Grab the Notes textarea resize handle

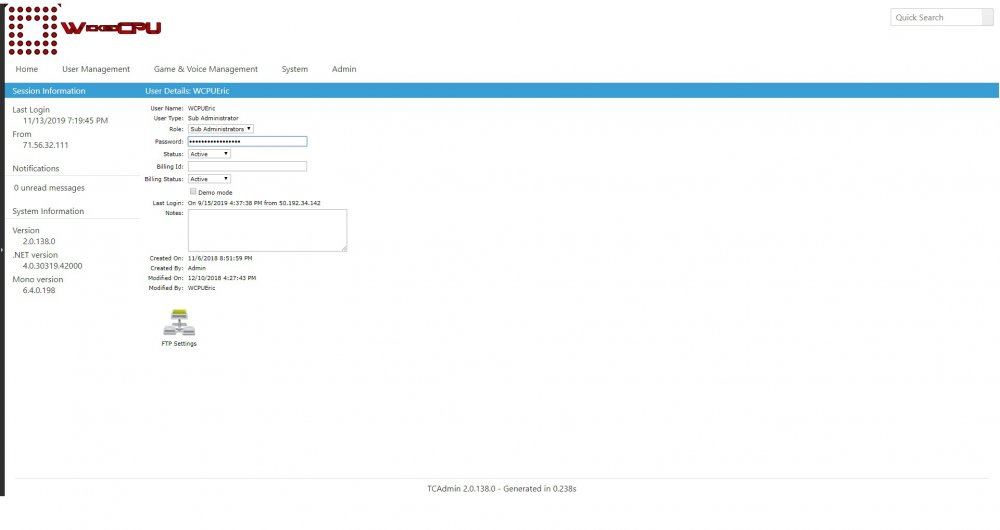(344, 248)
